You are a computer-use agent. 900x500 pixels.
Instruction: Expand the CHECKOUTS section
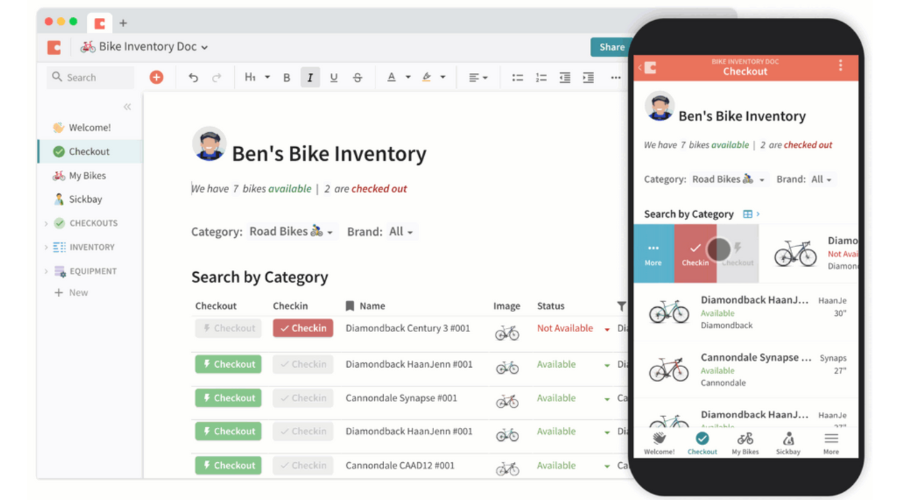[x=46, y=223]
